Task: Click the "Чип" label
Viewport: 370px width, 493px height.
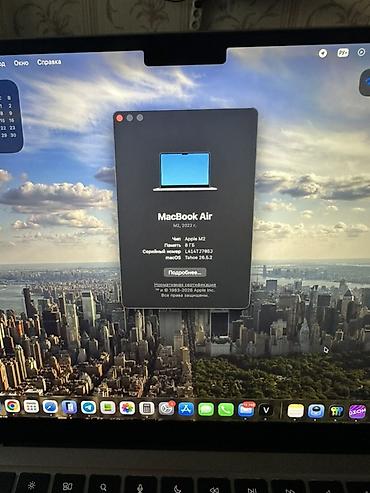Action: point(176,239)
